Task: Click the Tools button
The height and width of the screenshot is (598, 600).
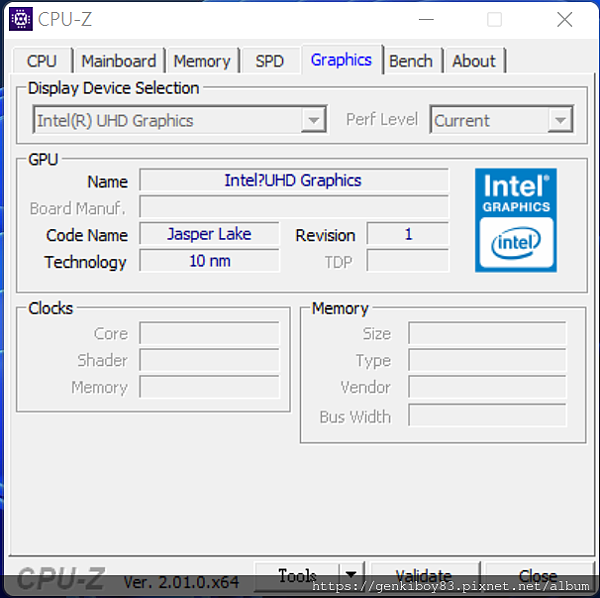Action: pos(297,575)
